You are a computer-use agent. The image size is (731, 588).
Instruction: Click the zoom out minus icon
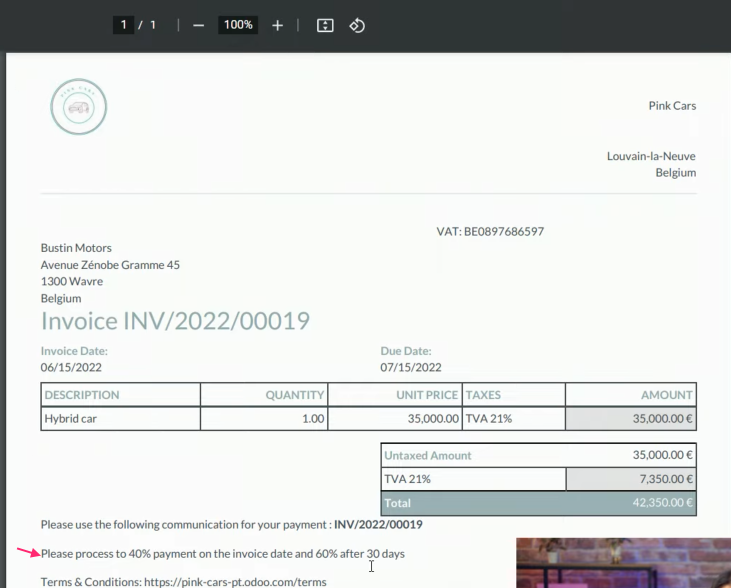[199, 26]
